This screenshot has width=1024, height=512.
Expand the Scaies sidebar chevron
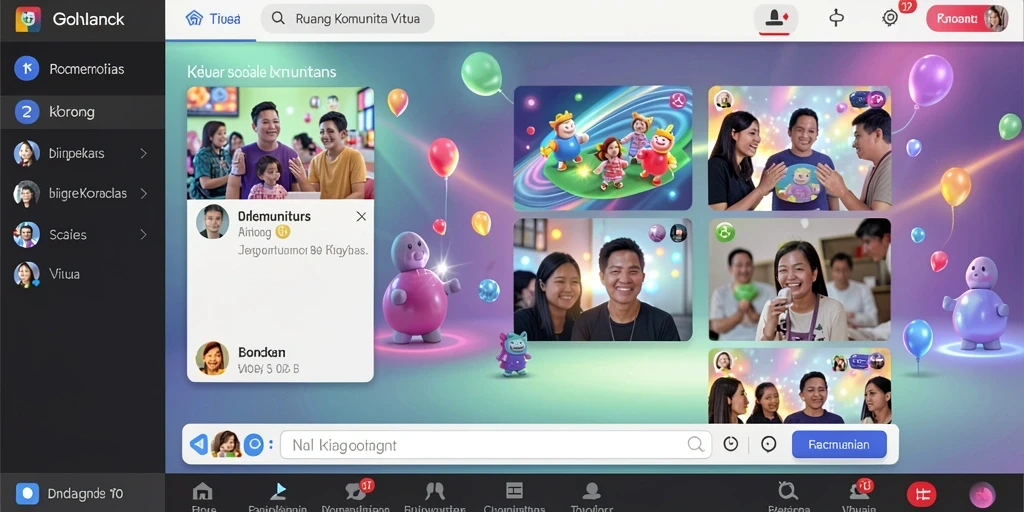(144, 234)
